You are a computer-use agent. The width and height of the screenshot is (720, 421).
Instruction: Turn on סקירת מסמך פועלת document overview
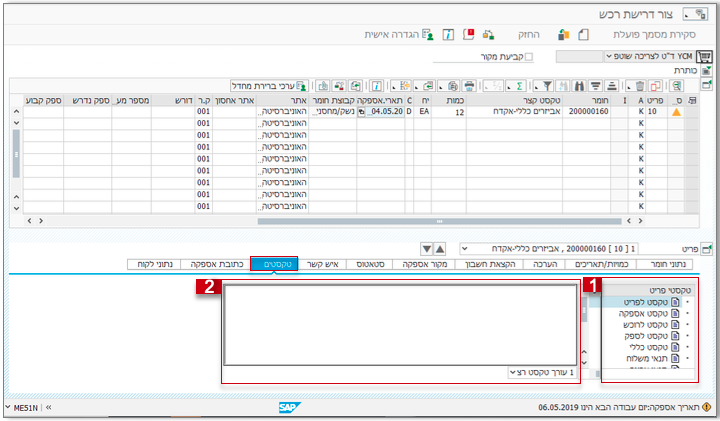(654, 34)
